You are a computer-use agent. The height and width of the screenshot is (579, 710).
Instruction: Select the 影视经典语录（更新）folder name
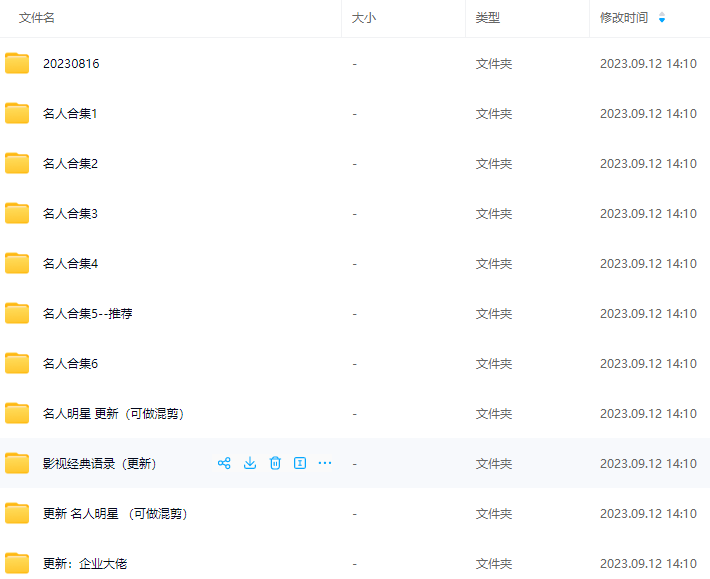[x=99, y=464]
